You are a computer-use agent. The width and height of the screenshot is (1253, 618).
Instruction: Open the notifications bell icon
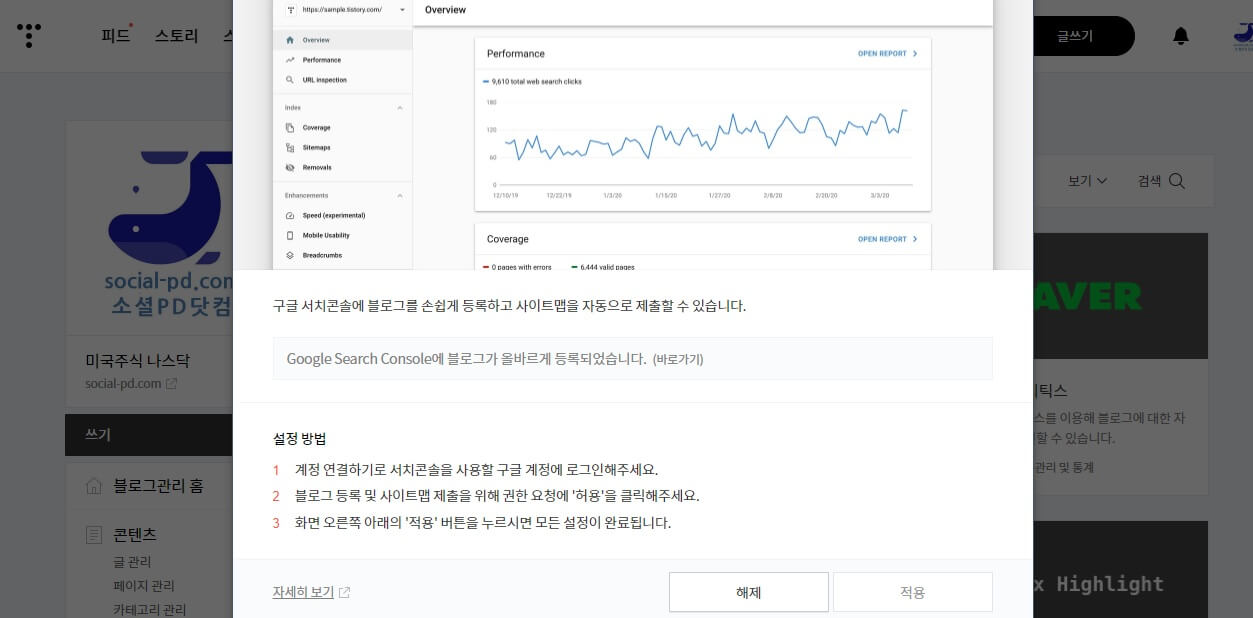point(1181,36)
